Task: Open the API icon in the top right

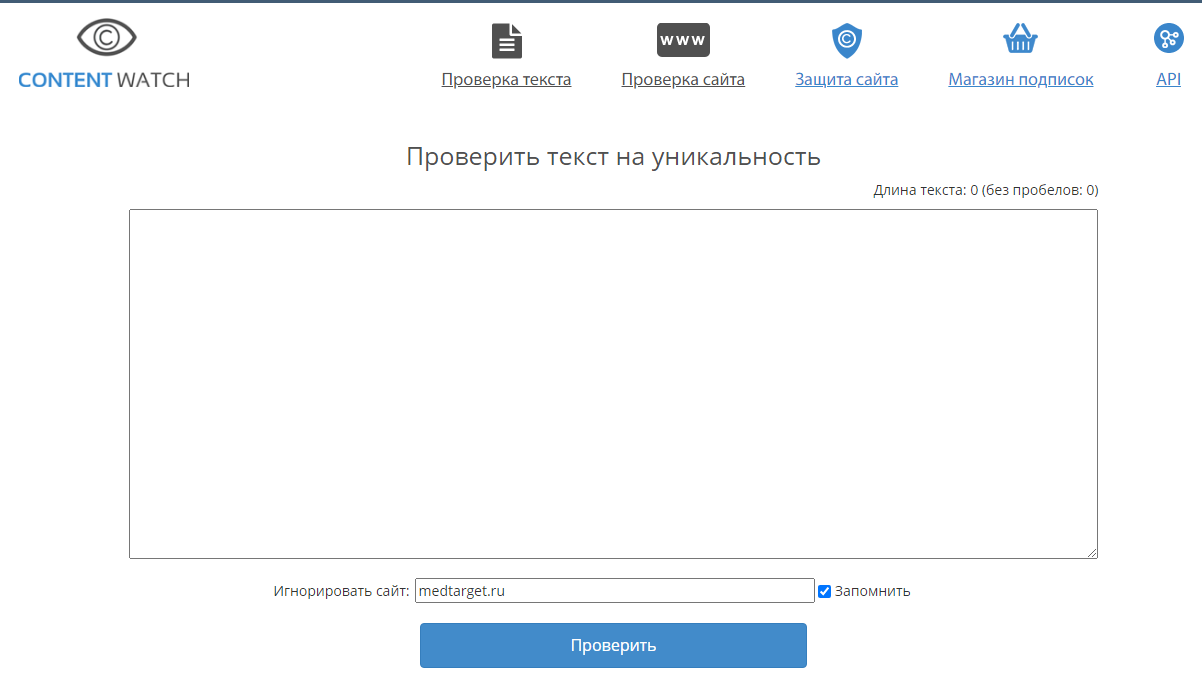Action: 1168,40
